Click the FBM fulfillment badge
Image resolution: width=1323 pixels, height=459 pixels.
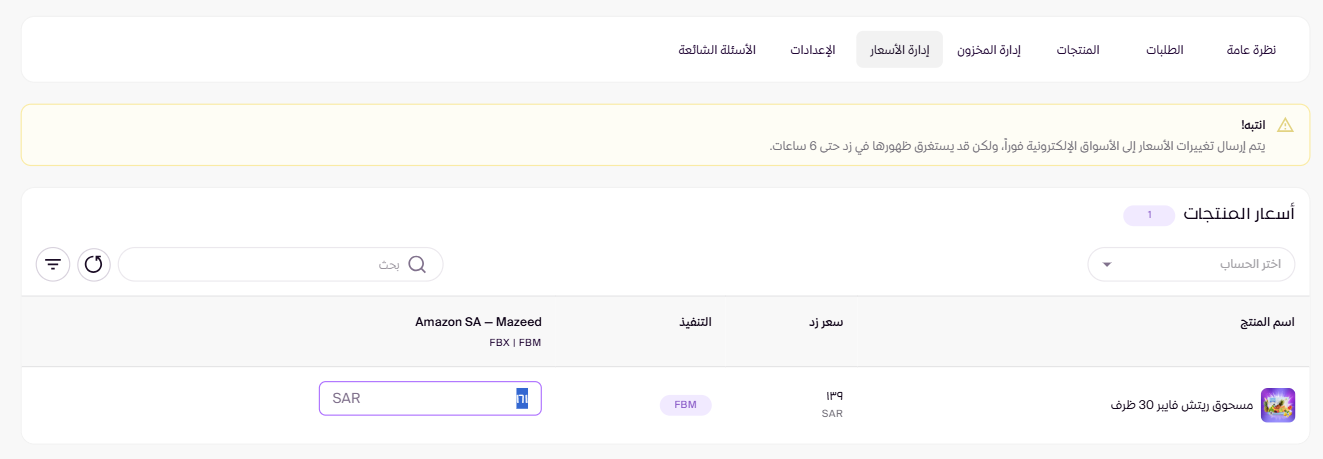pyautogui.click(x=685, y=405)
